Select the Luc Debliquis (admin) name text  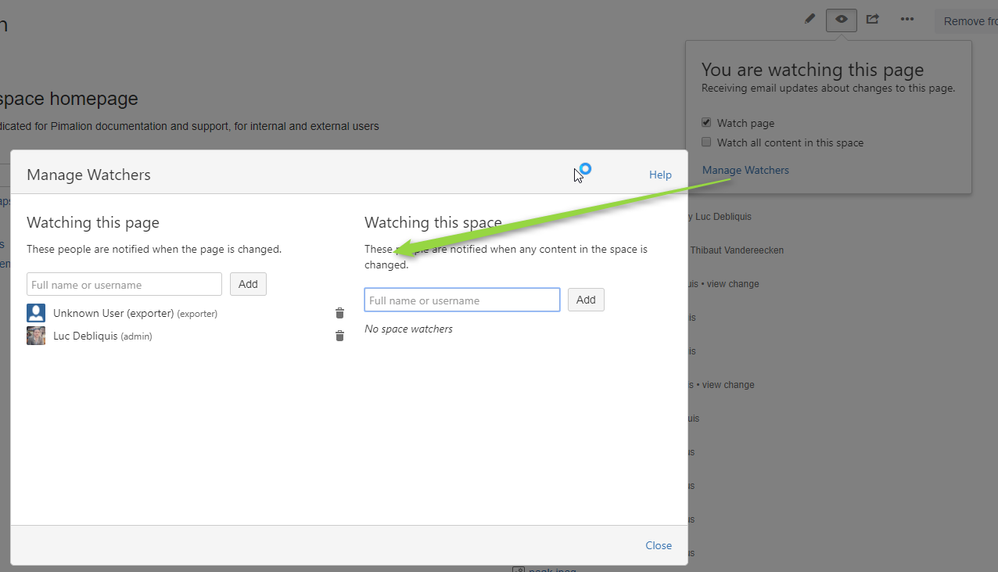pos(102,336)
